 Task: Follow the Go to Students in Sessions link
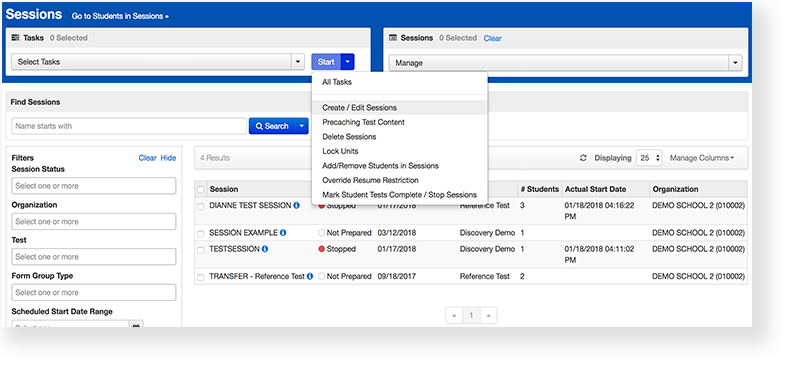point(120,16)
